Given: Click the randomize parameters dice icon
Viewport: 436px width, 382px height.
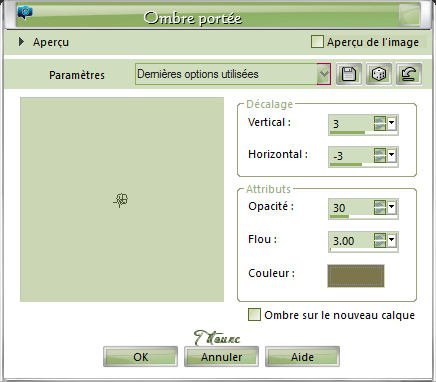Looking at the screenshot, I should [379, 74].
